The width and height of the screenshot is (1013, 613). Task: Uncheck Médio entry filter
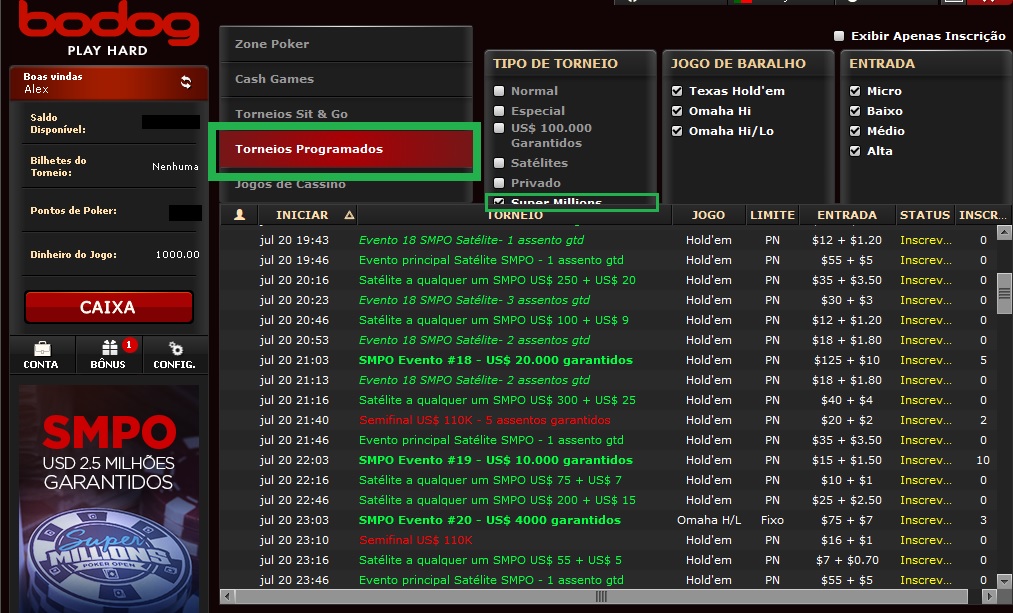point(855,131)
